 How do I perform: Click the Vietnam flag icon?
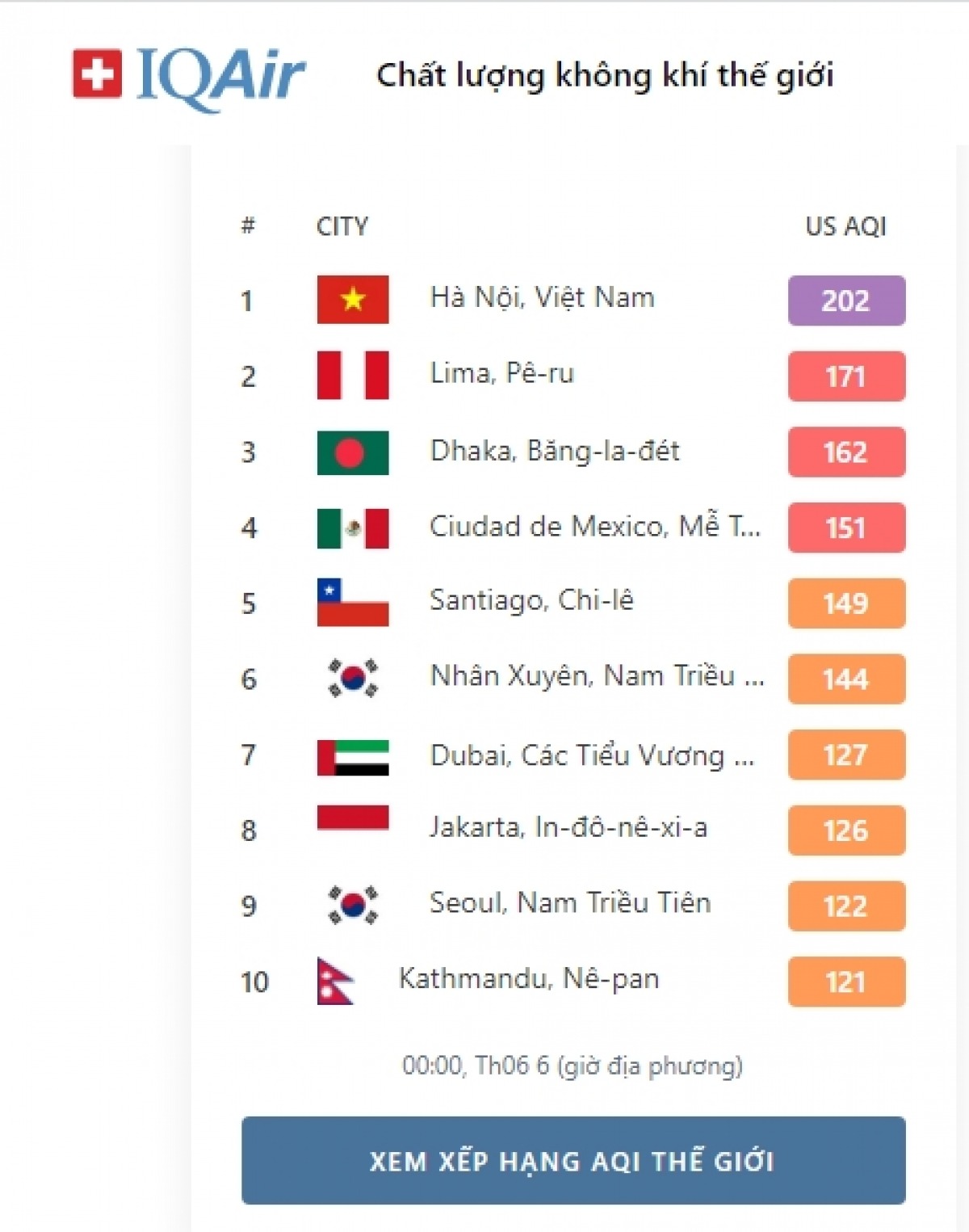tap(353, 300)
